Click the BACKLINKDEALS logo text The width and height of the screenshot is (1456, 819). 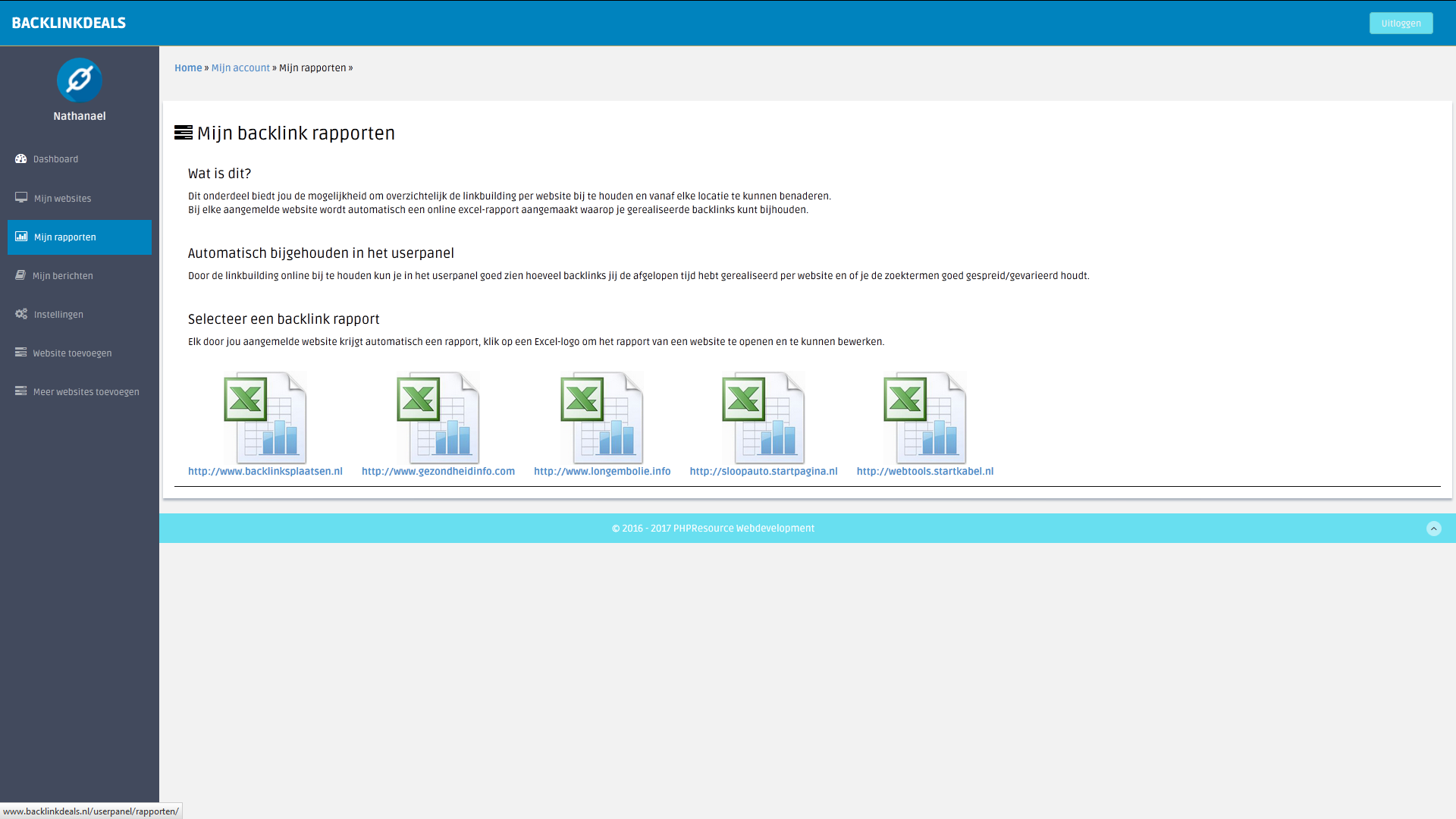(x=69, y=24)
